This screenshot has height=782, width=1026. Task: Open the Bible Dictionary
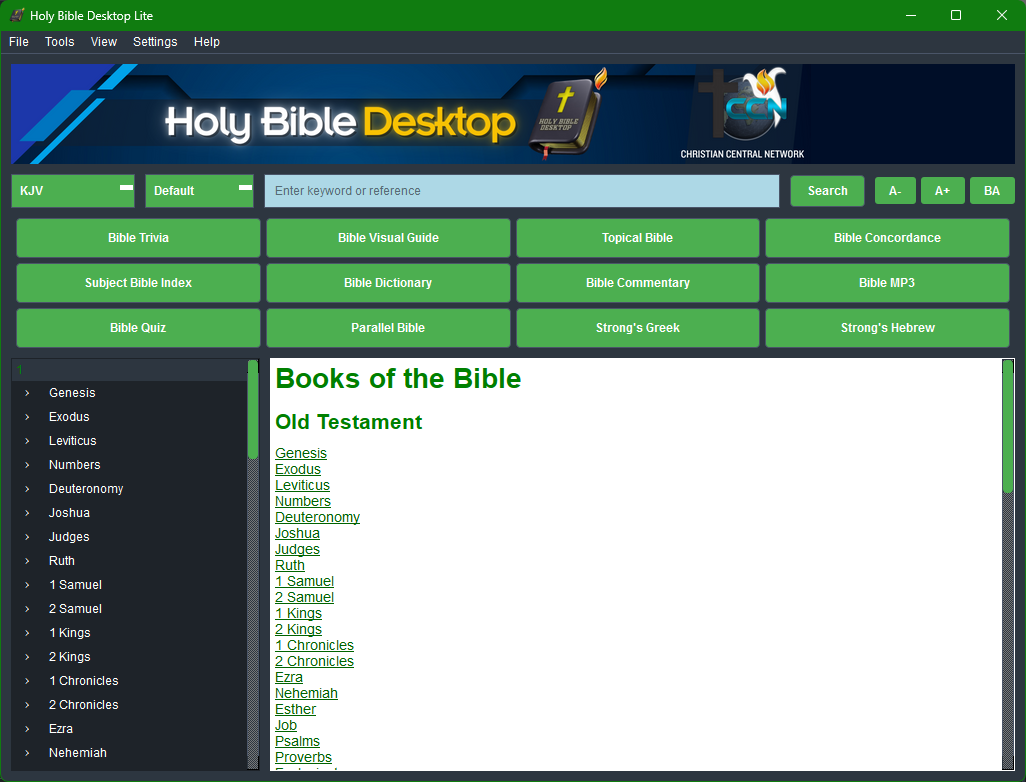(387, 283)
